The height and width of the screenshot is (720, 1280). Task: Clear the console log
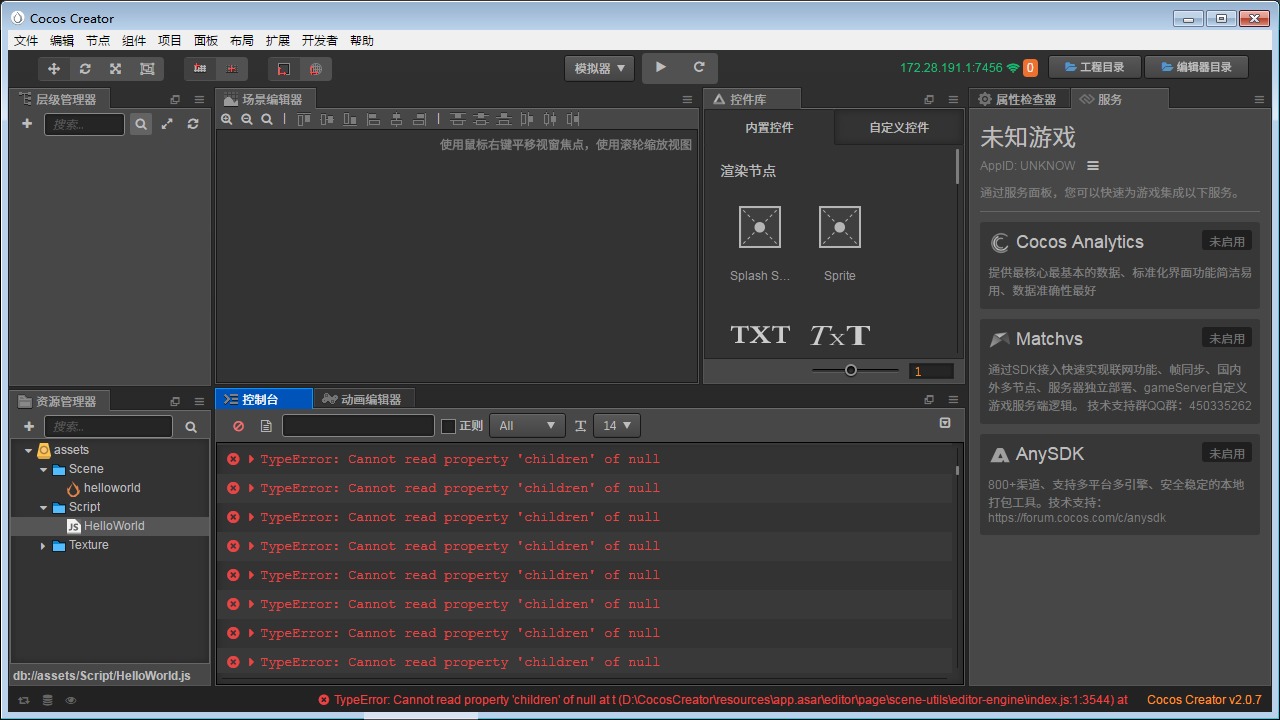click(x=238, y=426)
